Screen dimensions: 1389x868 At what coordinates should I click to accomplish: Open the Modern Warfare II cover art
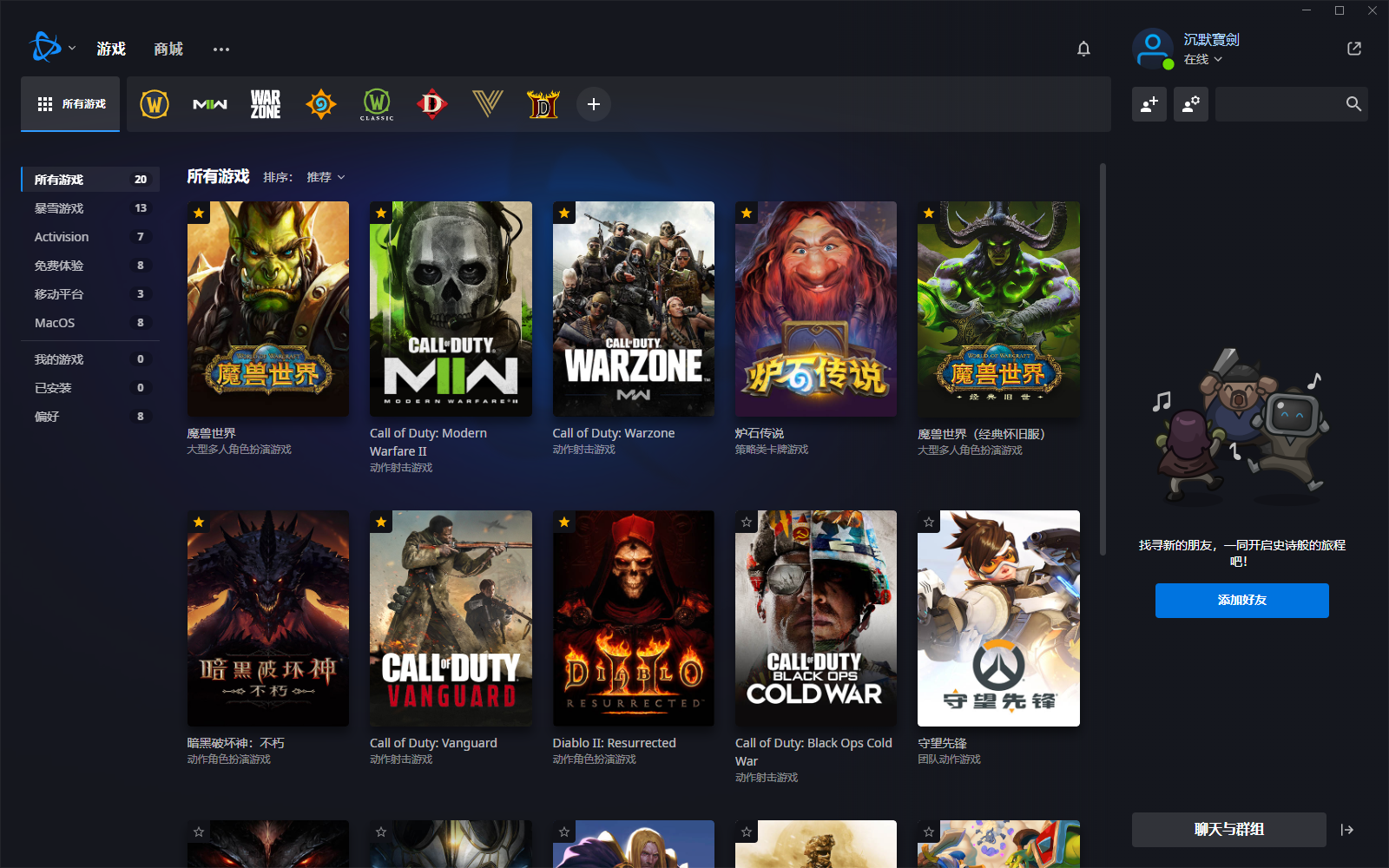[451, 309]
